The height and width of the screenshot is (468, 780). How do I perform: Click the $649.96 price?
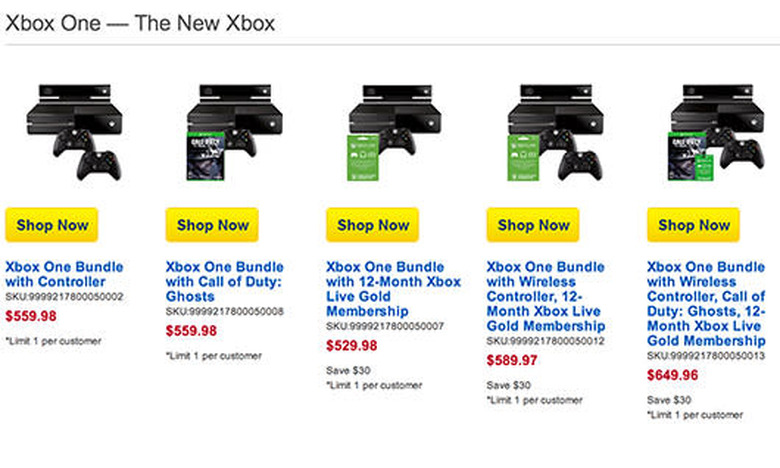coord(672,375)
